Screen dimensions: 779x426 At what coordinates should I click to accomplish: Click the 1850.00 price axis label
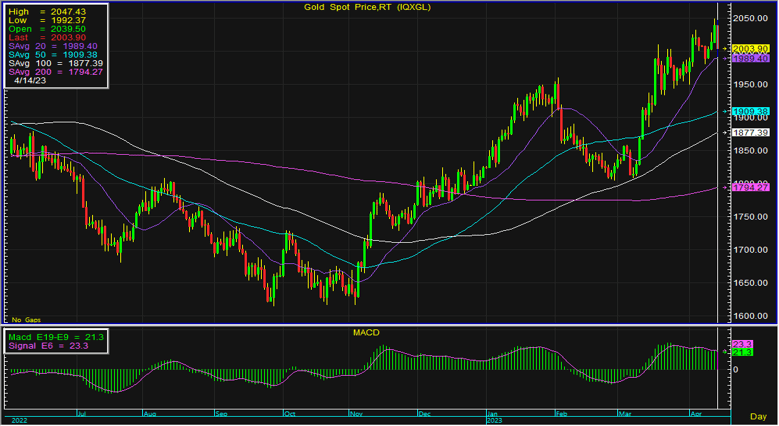point(751,151)
